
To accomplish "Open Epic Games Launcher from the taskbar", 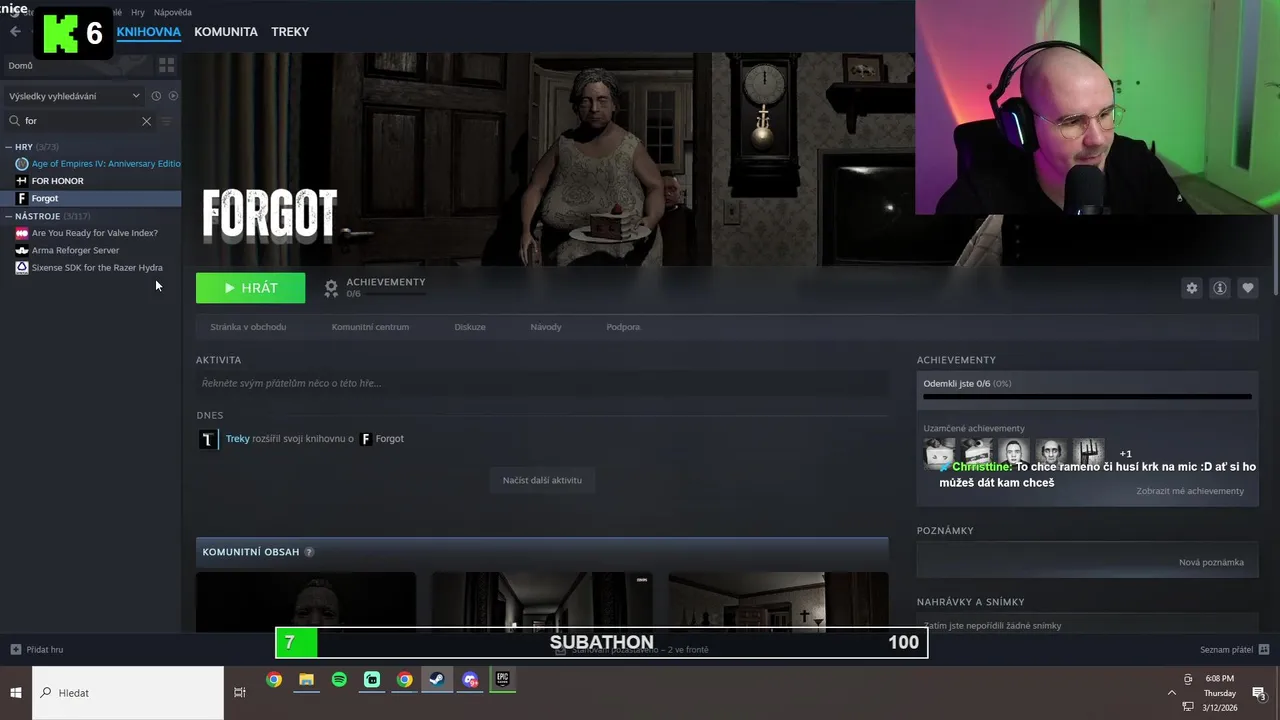I will (502, 680).
